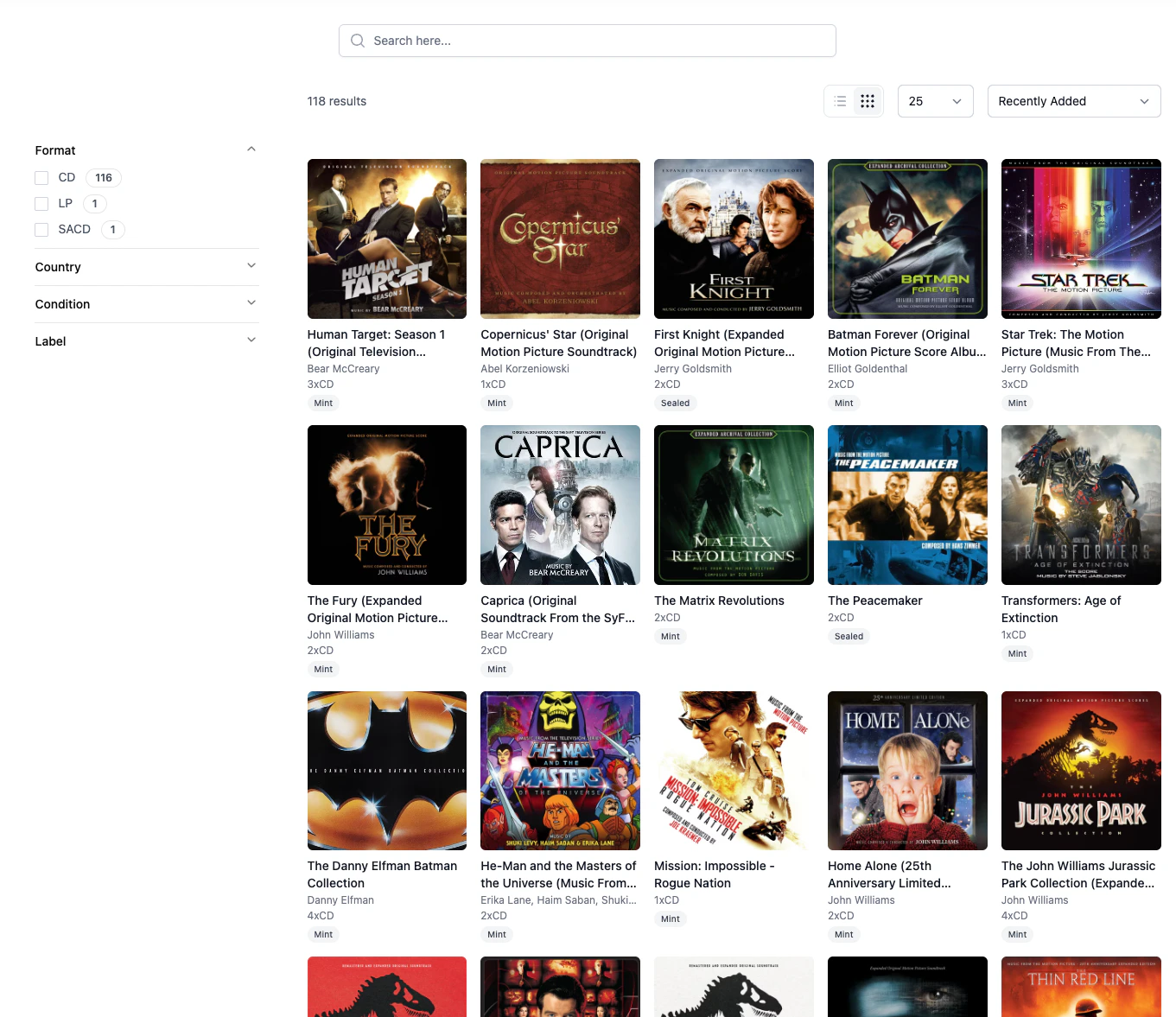Click He-Man and the Masters title

click(x=558, y=874)
